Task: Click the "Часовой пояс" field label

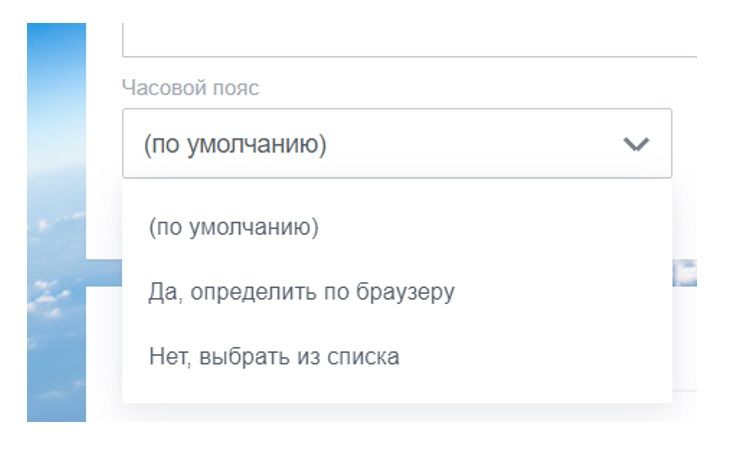Action: click(x=190, y=88)
